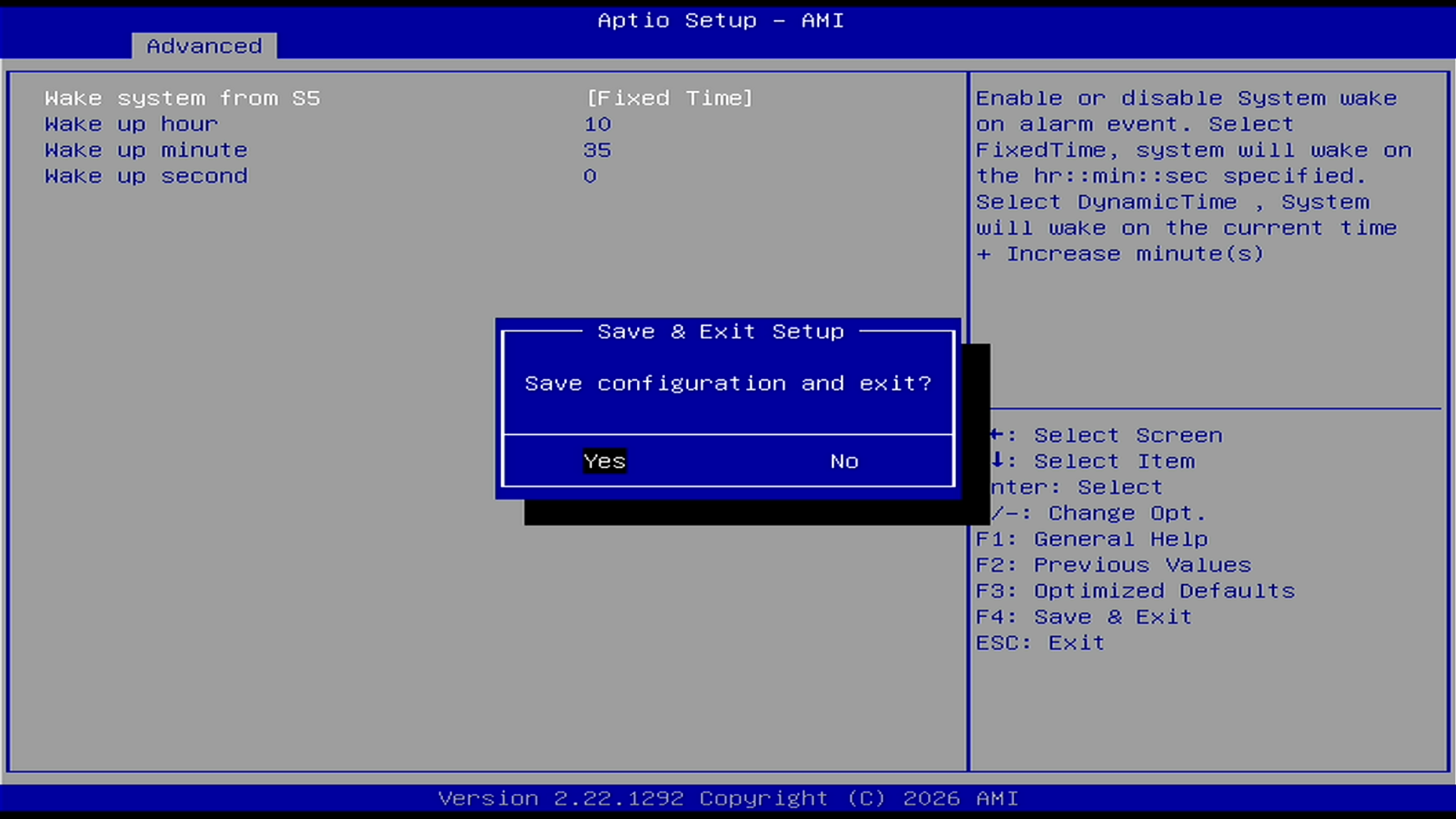Image resolution: width=1456 pixels, height=819 pixels.
Task: Edit wake up hour value 10
Action: pos(597,124)
